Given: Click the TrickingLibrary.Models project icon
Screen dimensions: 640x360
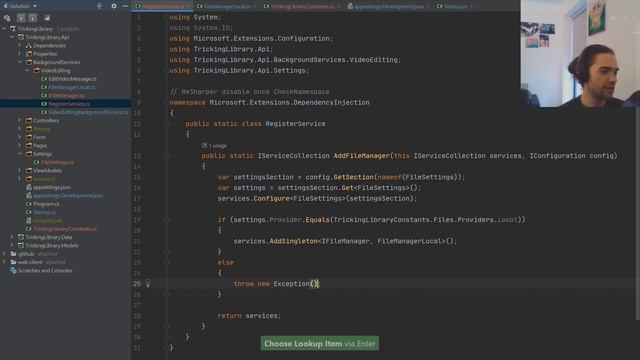Looking at the screenshot, I should tap(21, 245).
